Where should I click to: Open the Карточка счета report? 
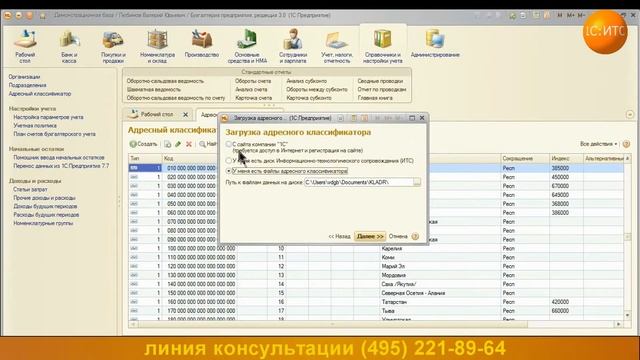(x=253, y=98)
